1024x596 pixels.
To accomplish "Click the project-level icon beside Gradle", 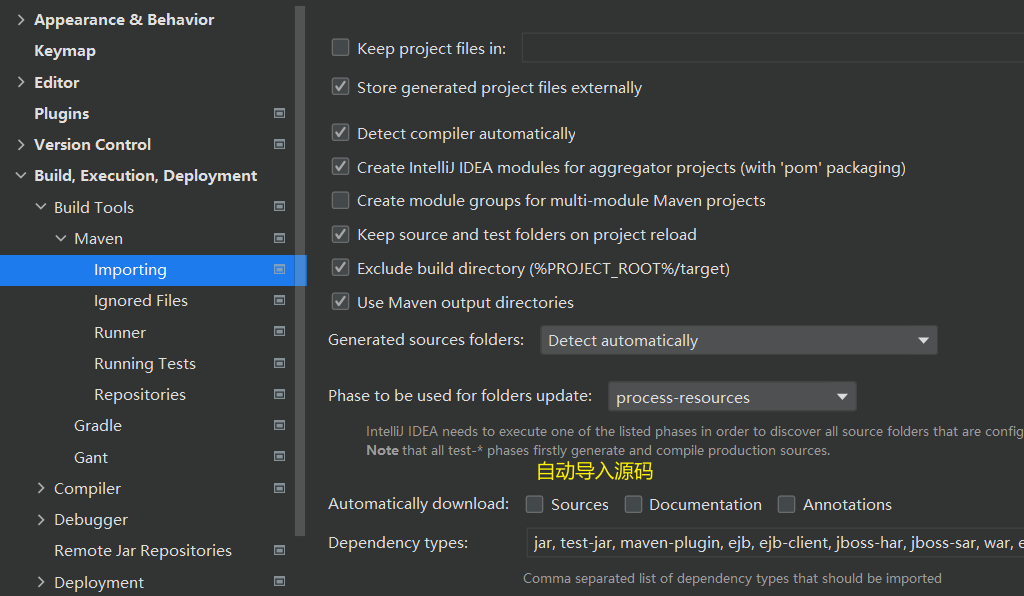I will click(x=280, y=426).
